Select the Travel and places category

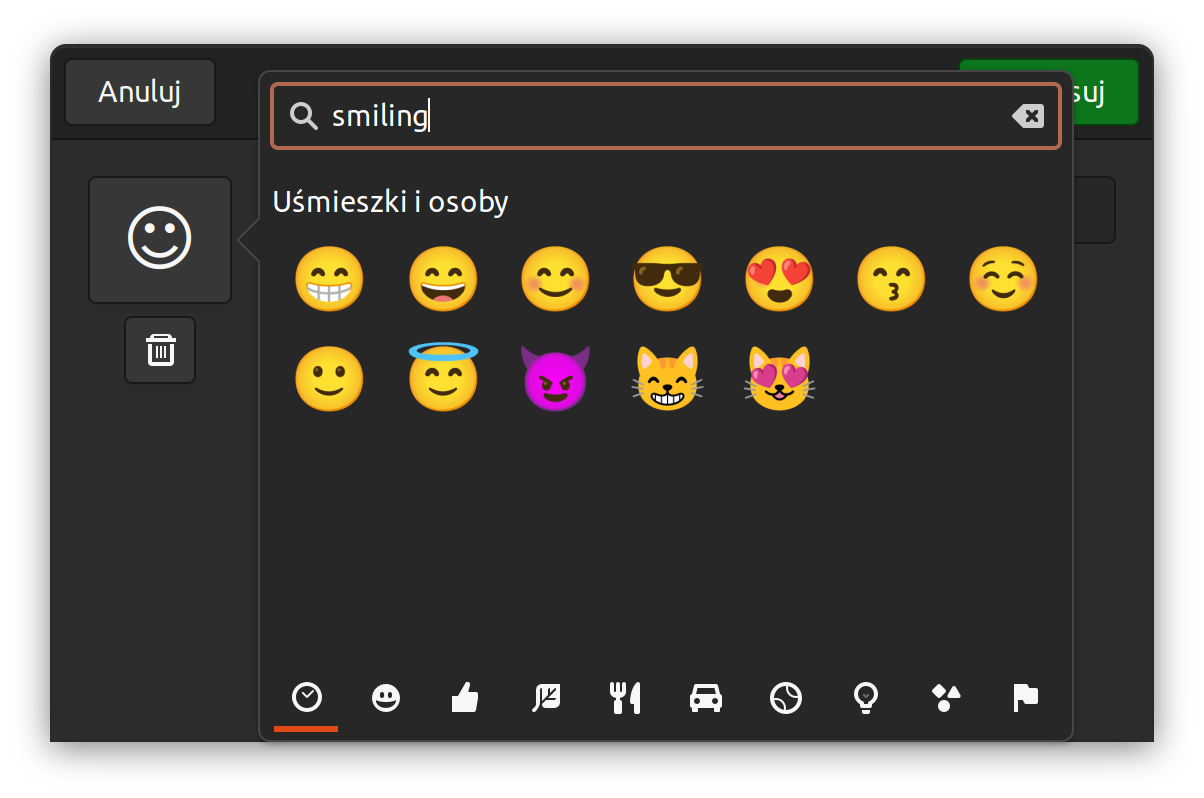[706, 698]
